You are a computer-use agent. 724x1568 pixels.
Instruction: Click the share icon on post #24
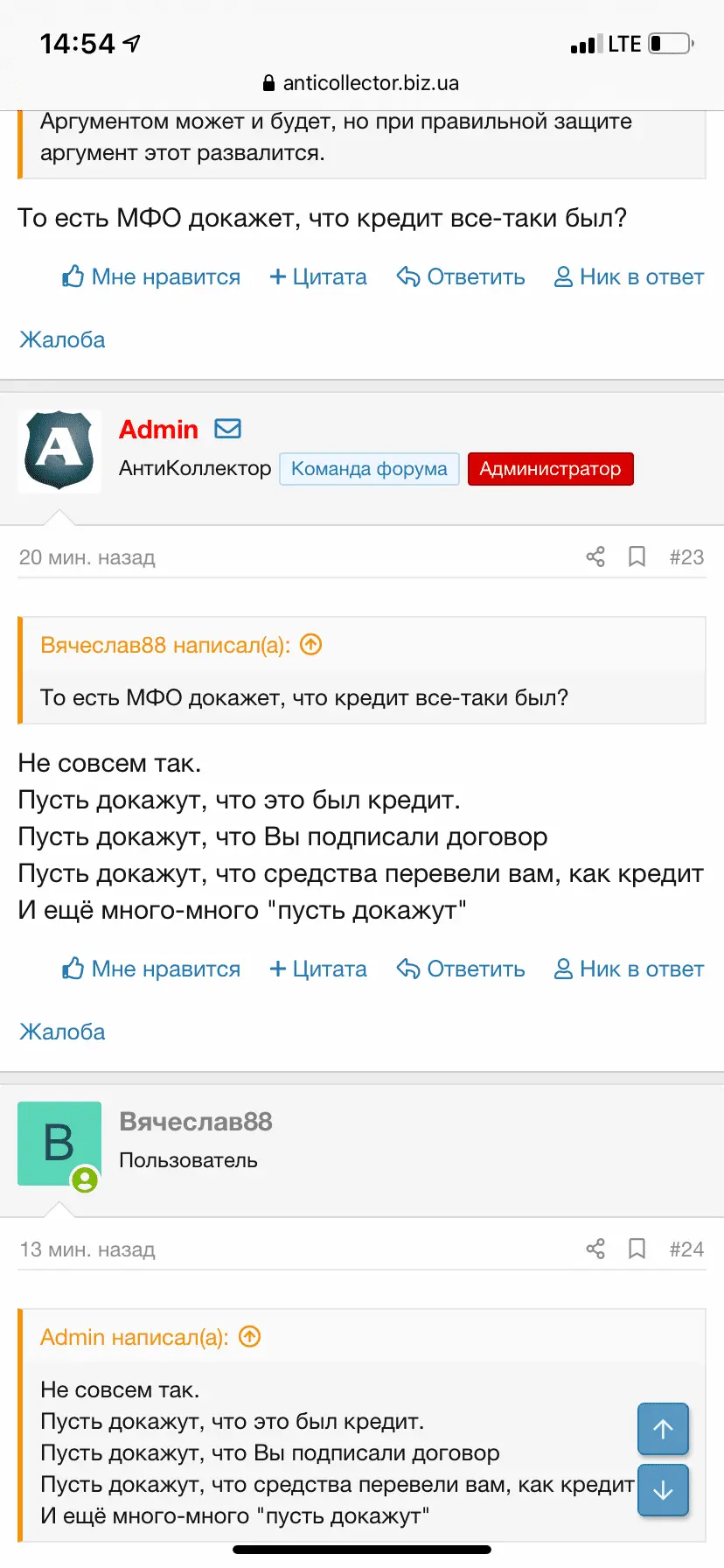point(595,1249)
